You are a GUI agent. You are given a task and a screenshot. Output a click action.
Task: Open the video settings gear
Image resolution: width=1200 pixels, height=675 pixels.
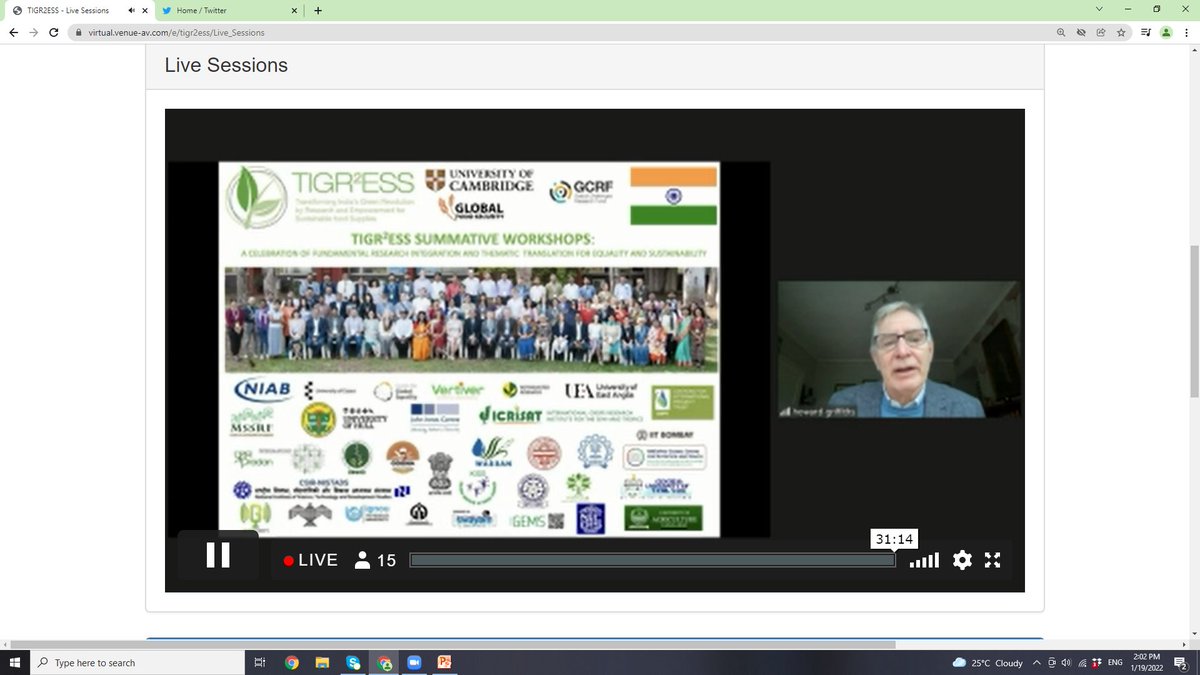(x=962, y=560)
